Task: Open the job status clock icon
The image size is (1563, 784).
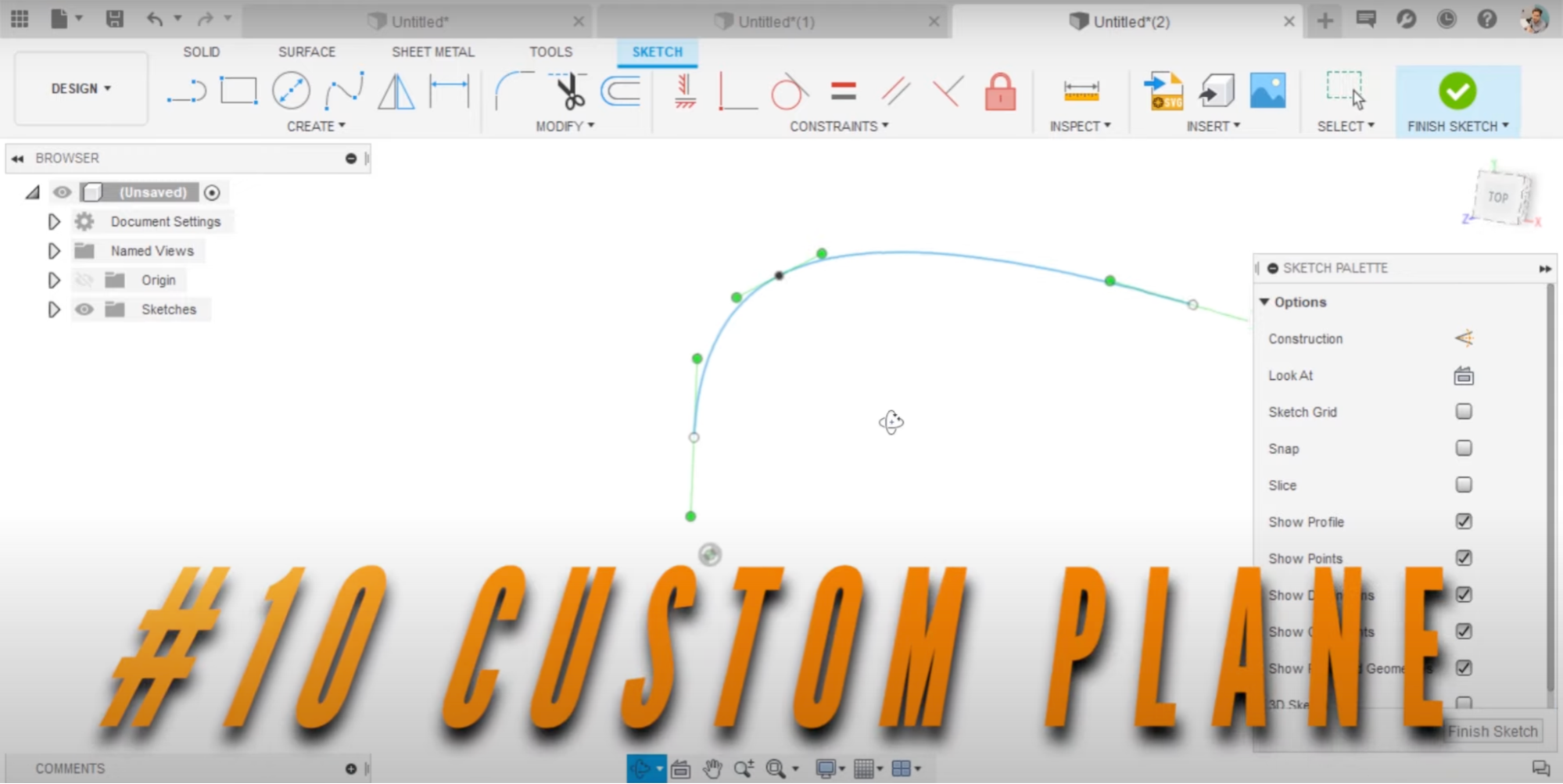Action: pos(1446,20)
